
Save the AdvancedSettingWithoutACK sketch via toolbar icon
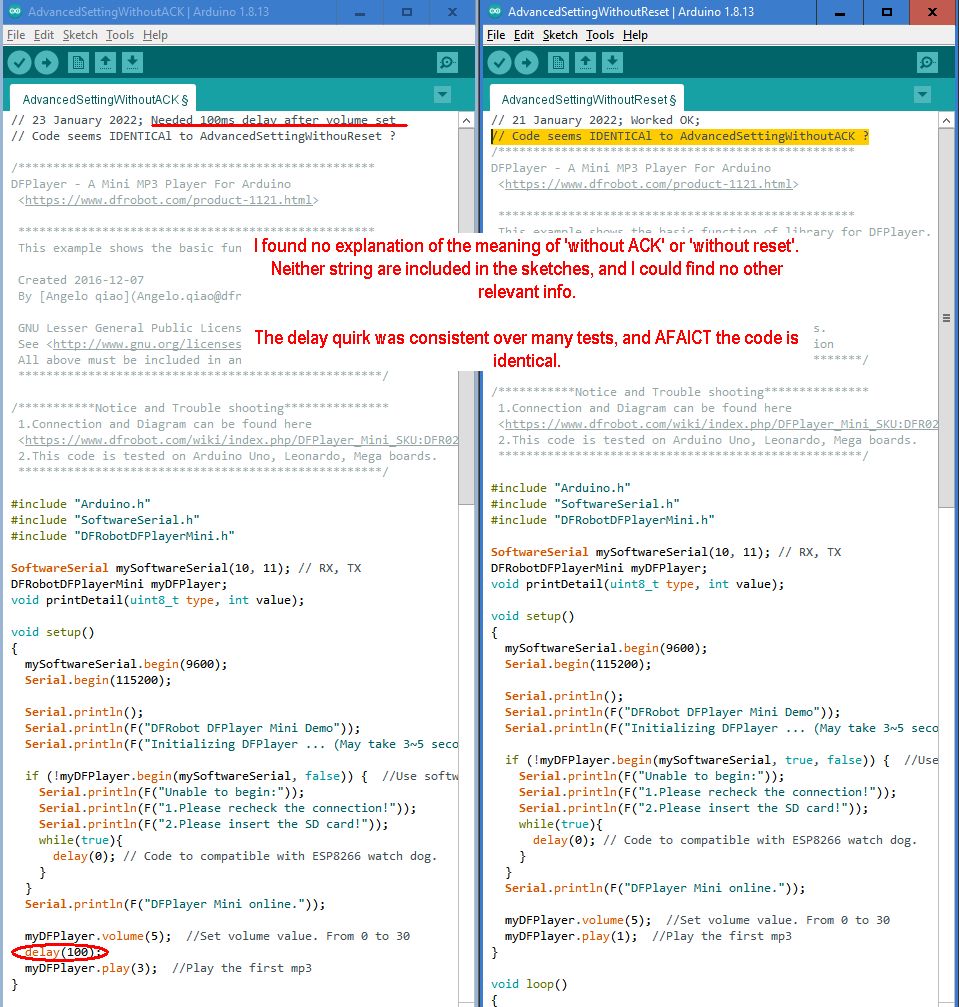(132, 61)
